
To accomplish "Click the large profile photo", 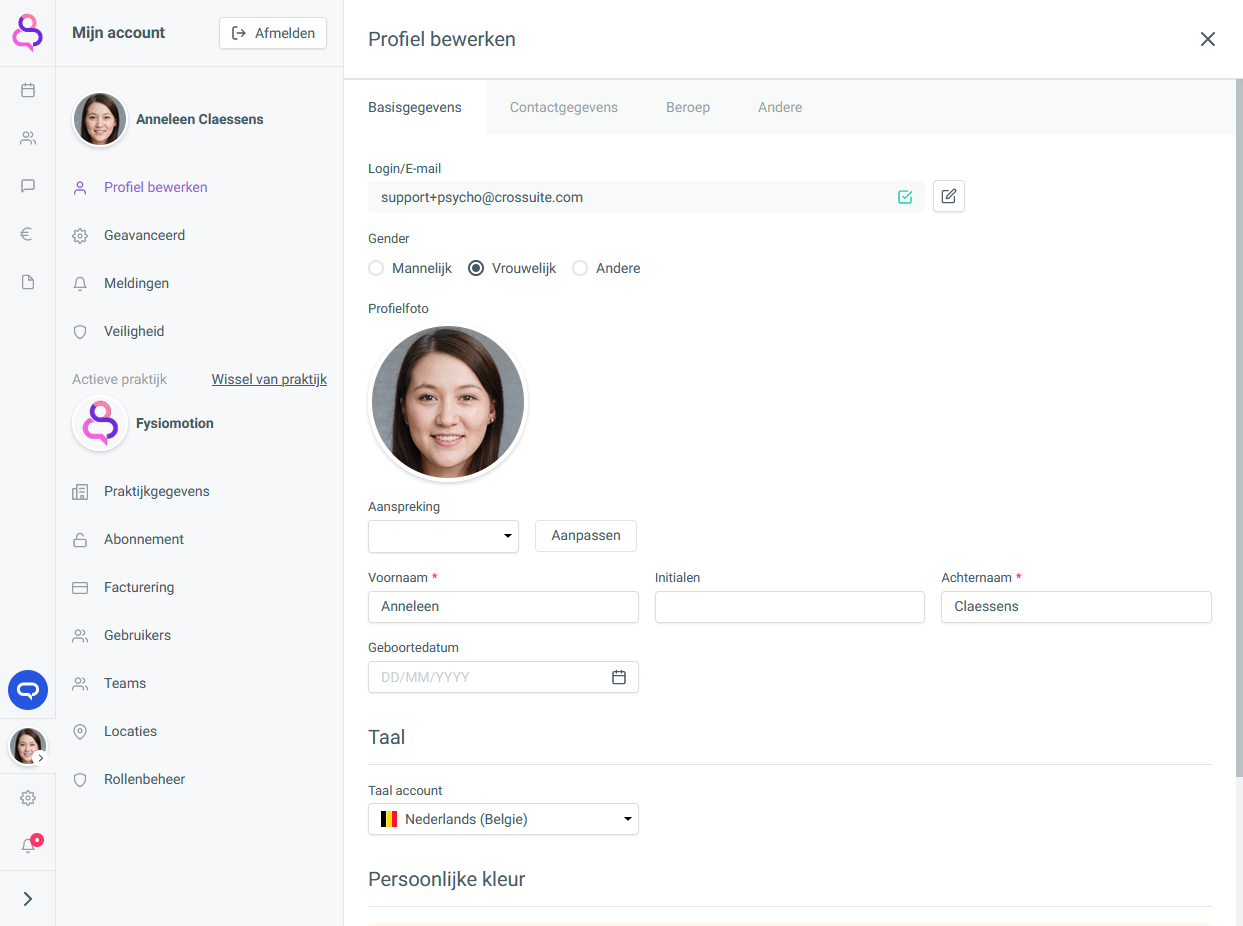I will click(x=448, y=402).
